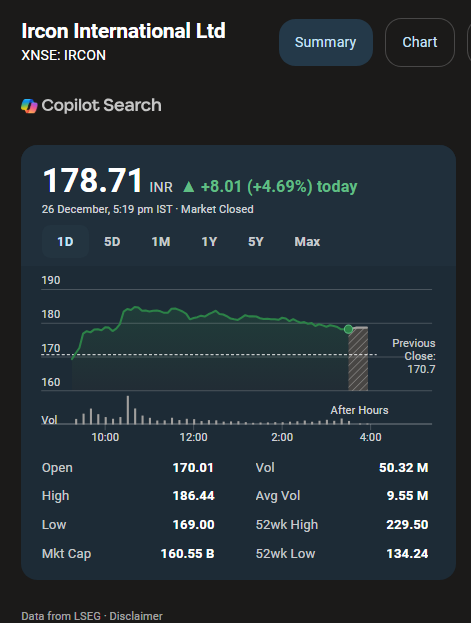Click the Vol value 50.32 M
Screen dimensions: 471x623
[x=404, y=468]
